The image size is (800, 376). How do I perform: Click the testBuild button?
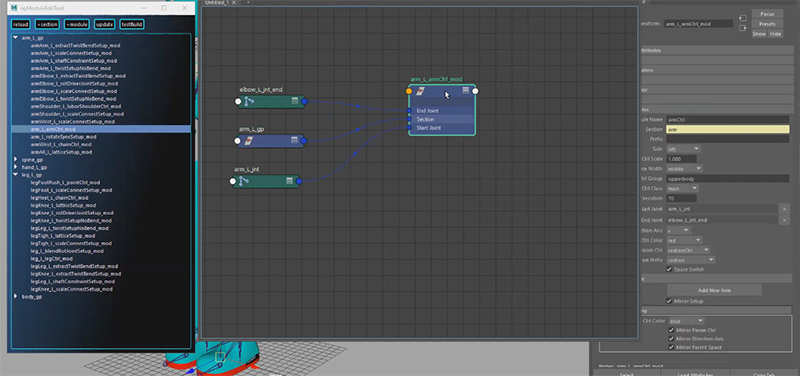[x=132, y=24]
